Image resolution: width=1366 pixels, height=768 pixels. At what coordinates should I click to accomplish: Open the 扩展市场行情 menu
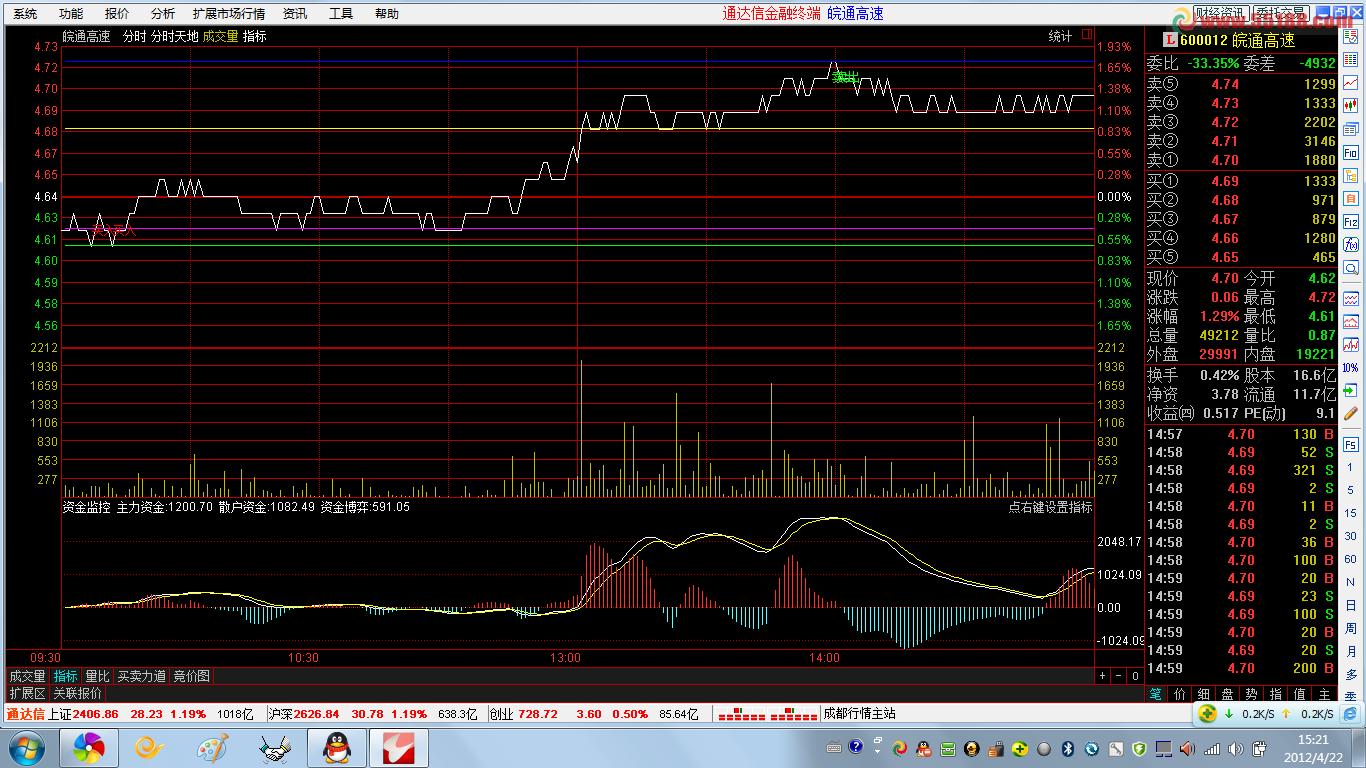point(229,14)
